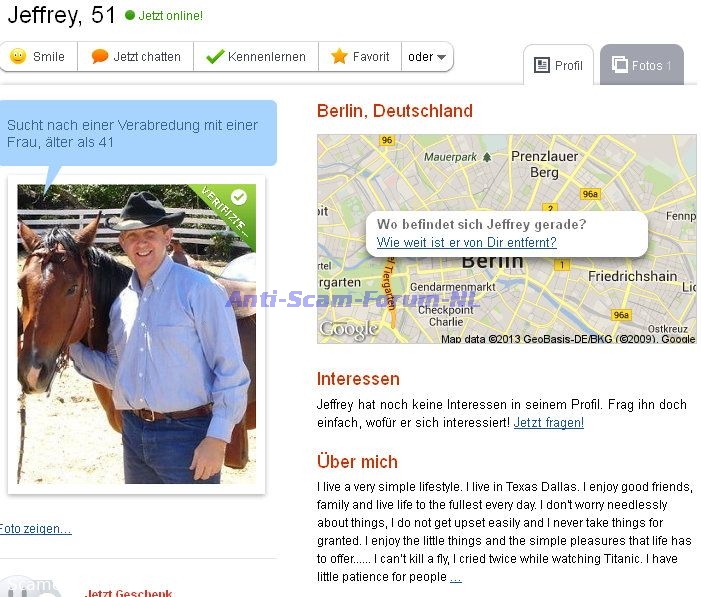Open Jeffrey's profile photo with horse
Image resolution: width=701 pixels, height=597 pixels.
pos(136,334)
